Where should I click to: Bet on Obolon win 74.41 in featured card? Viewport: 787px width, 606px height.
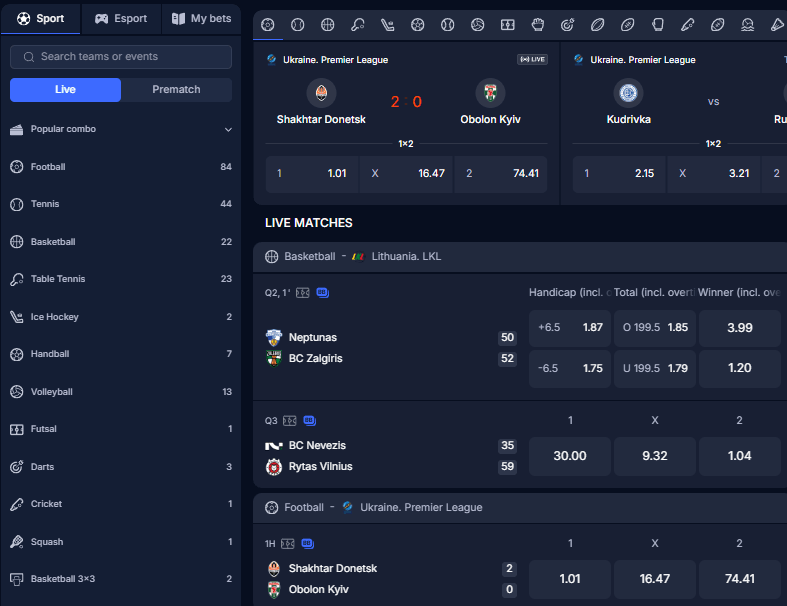500,174
